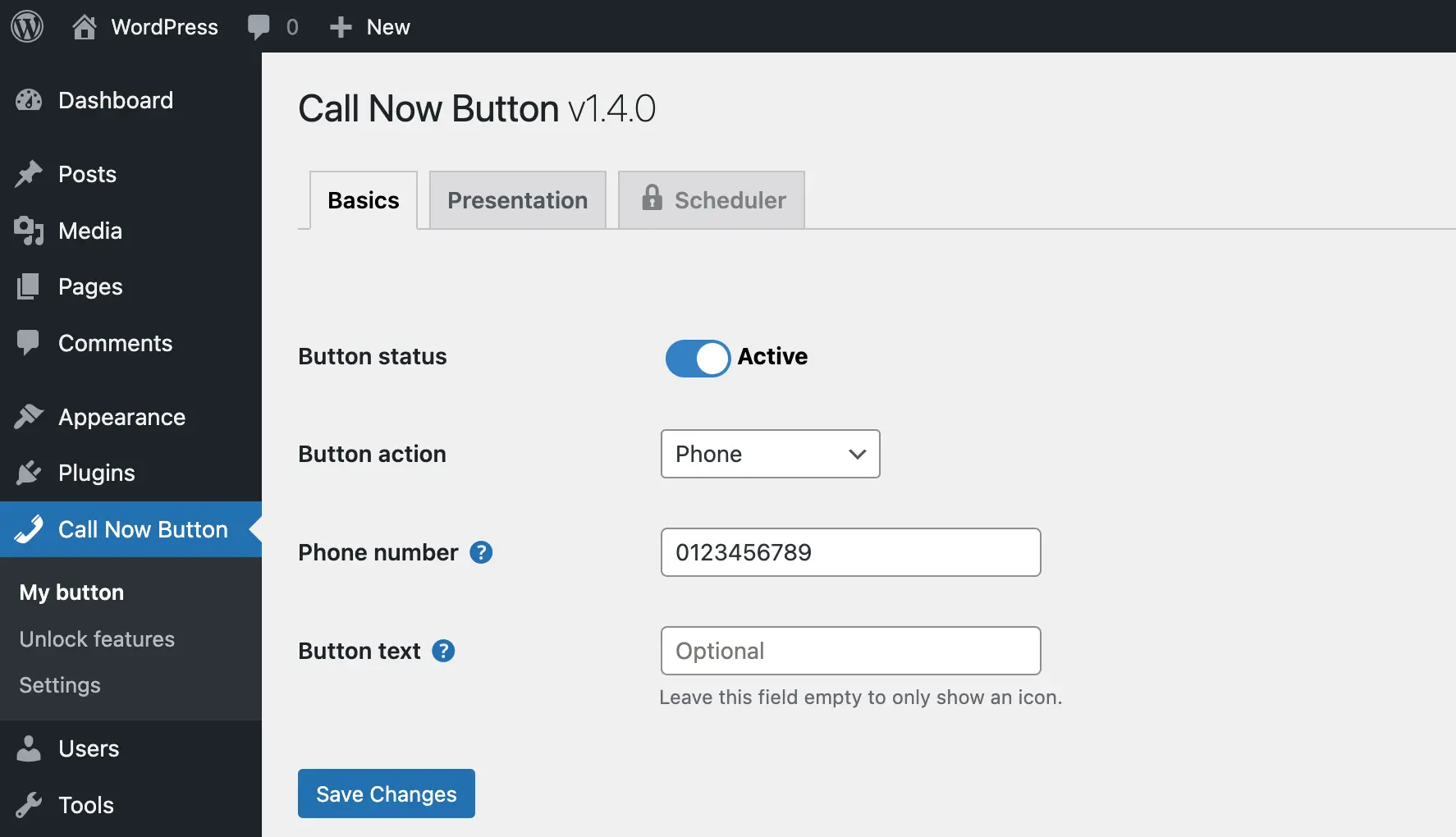1456x837 pixels.
Task: Open the comments bubble icon in the top bar
Action: [259, 26]
